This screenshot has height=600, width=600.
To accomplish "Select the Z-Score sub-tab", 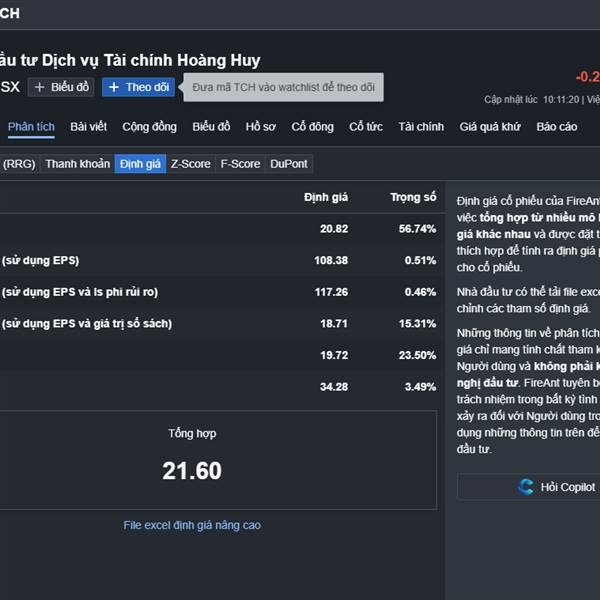I will click(x=191, y=164).
